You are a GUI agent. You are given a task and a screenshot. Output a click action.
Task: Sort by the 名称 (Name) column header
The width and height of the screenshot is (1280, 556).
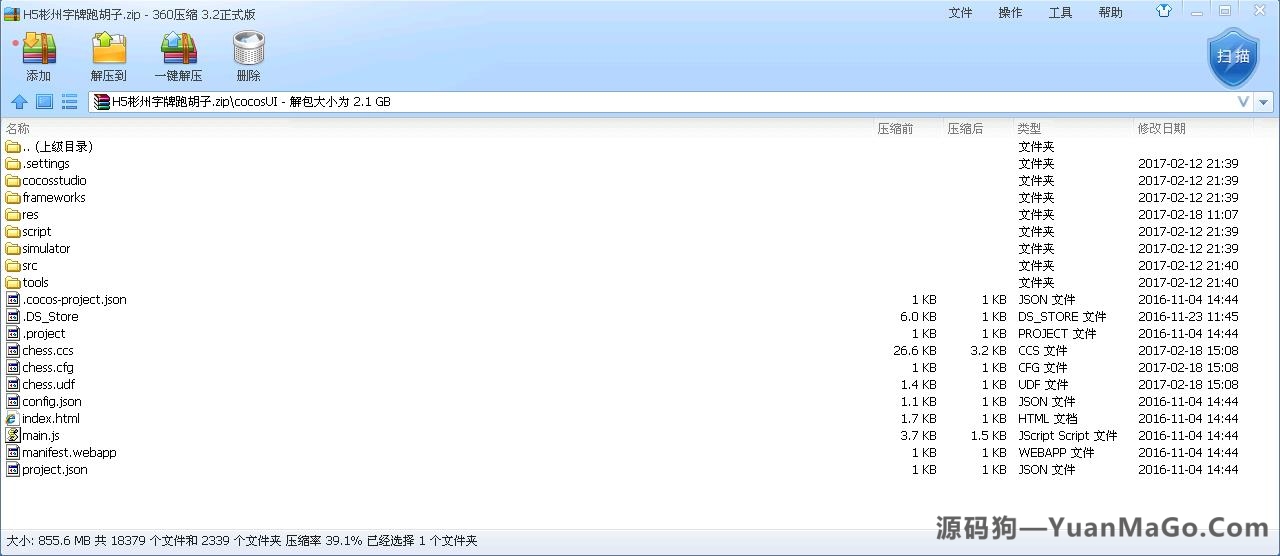pos(18,128)
